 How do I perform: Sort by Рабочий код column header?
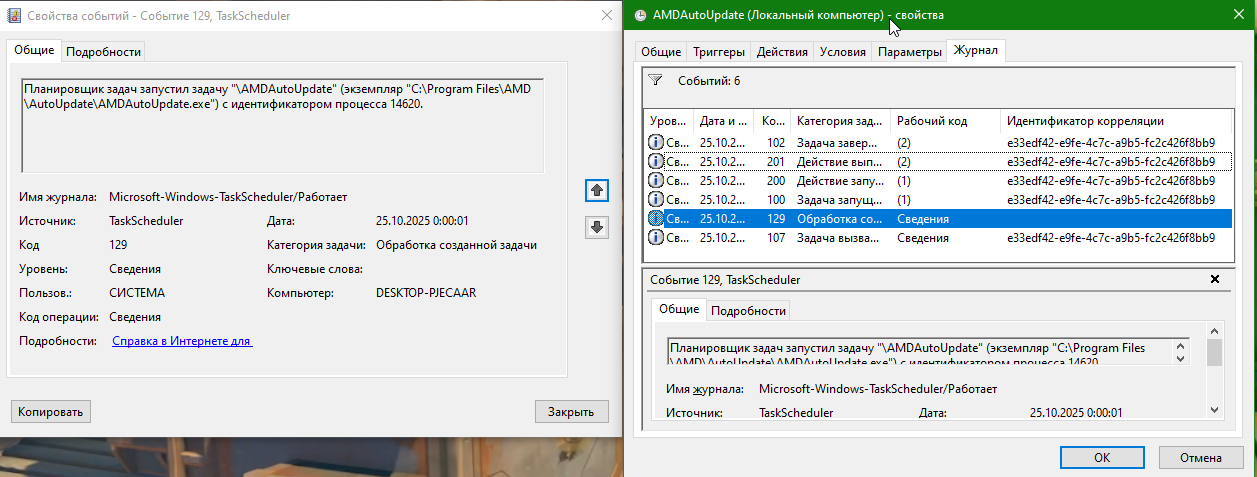coord(945,120)
